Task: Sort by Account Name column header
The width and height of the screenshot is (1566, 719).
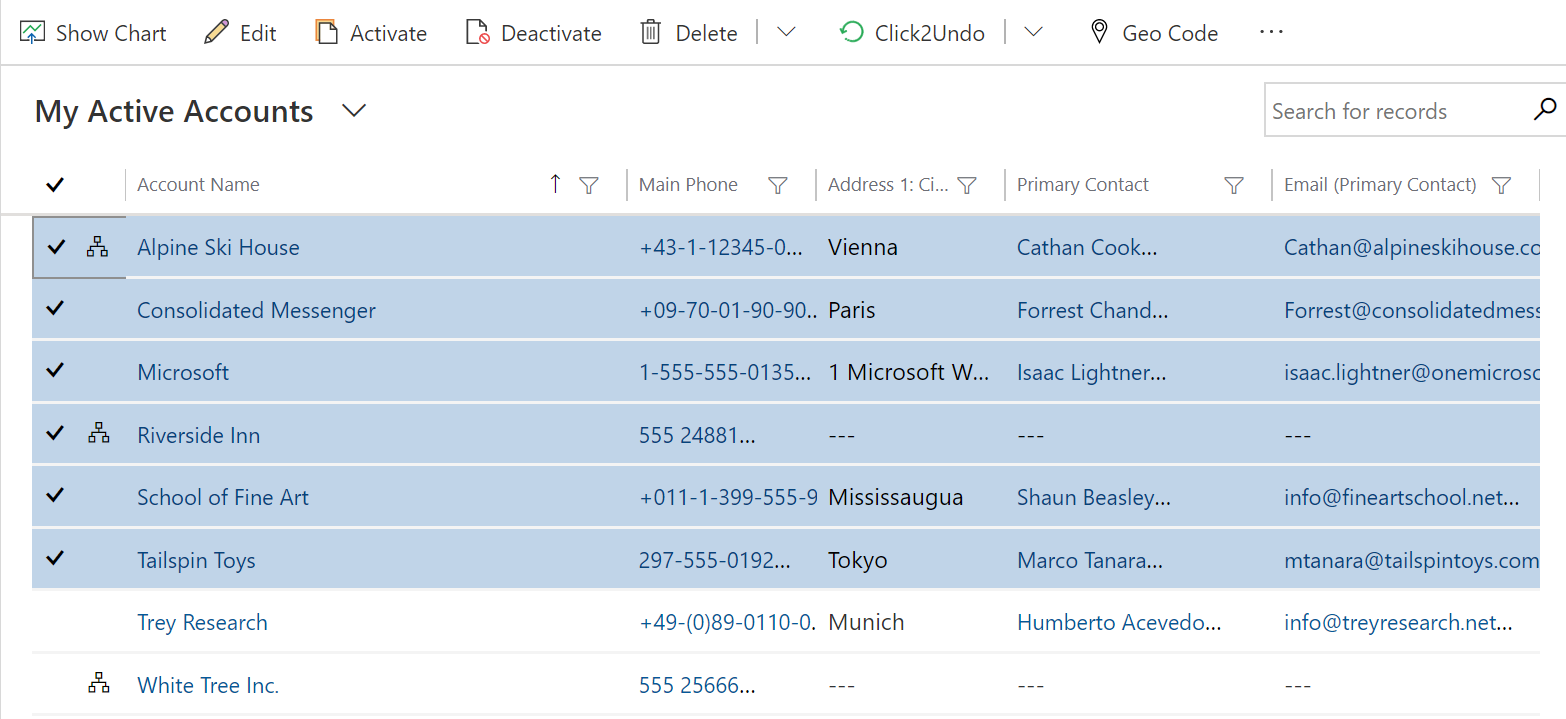Action: (198, 185)
